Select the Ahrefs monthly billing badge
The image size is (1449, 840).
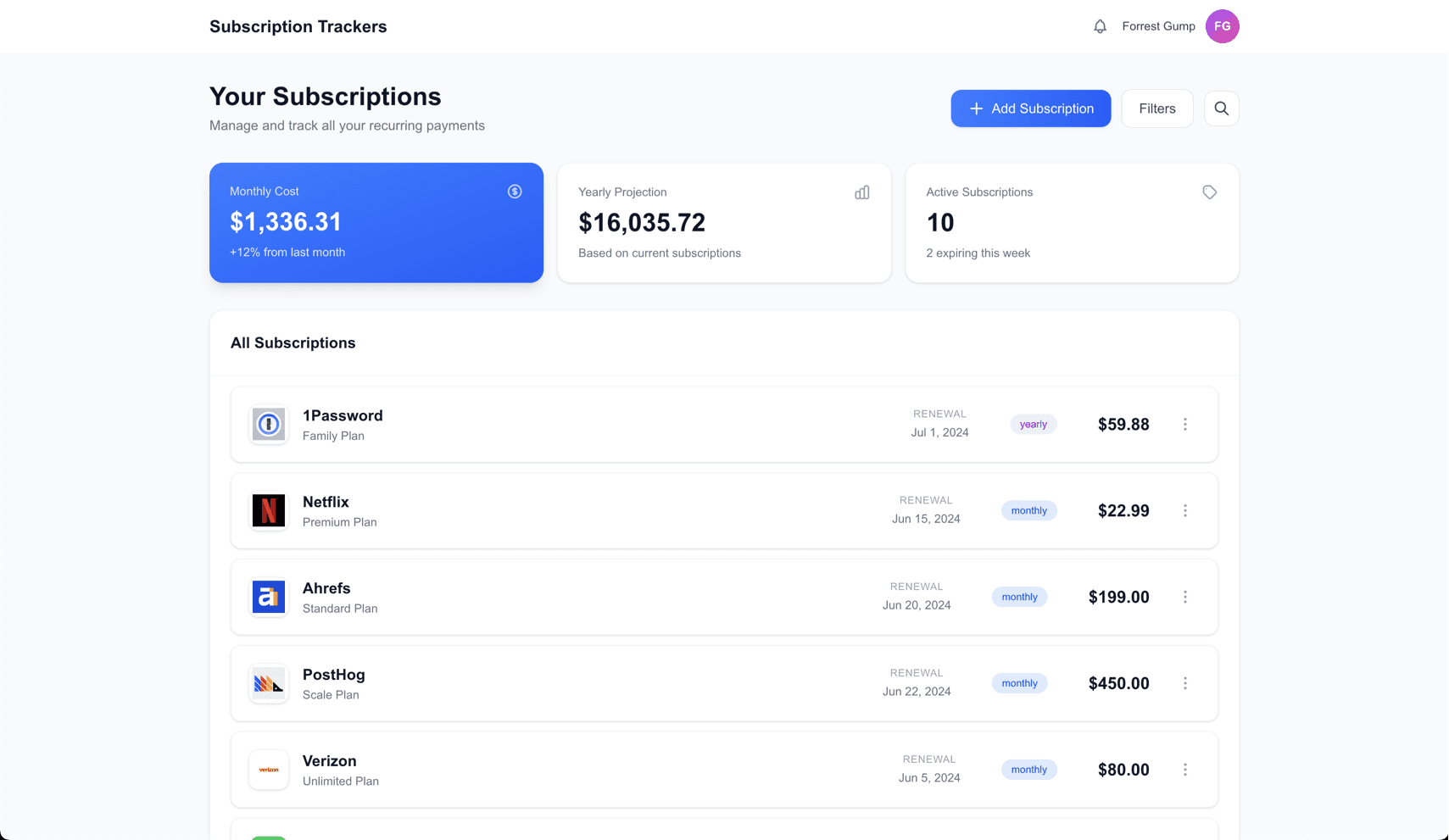(x=1019, y=598)
